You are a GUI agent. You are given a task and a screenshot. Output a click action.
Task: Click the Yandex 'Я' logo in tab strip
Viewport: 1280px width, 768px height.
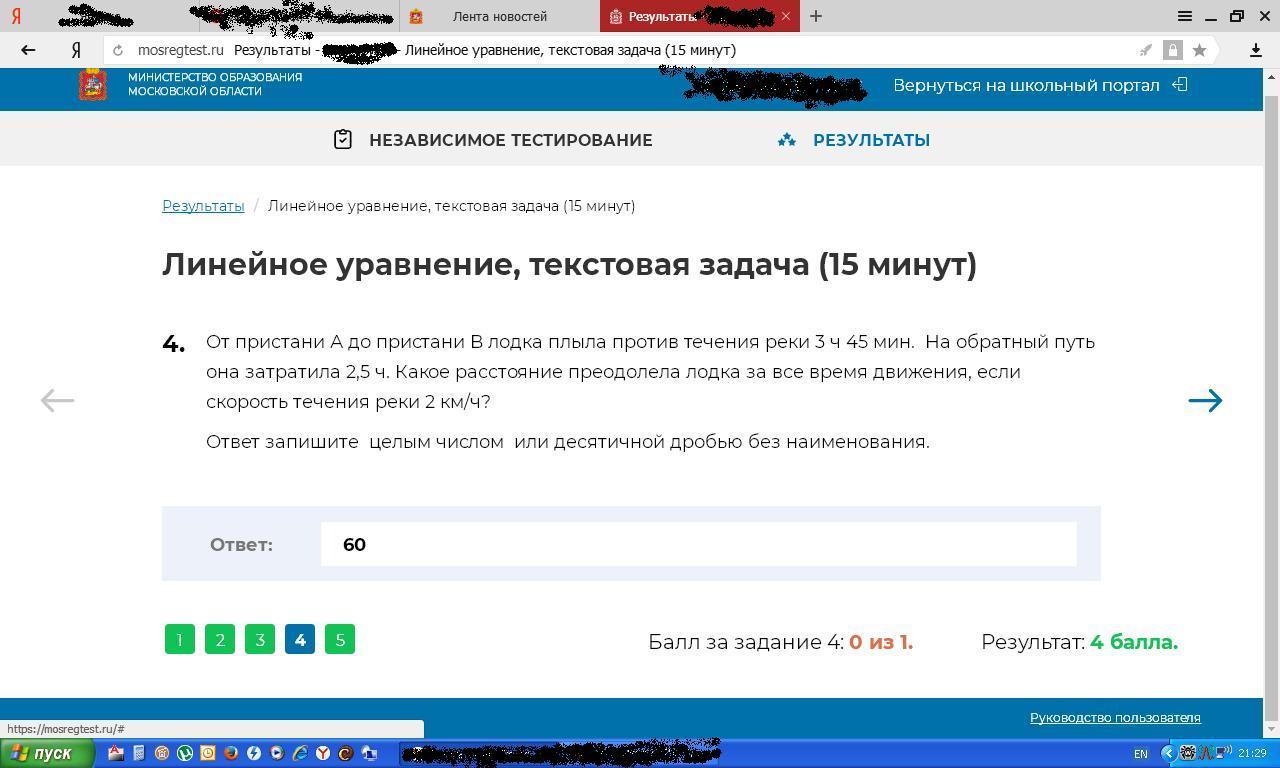[x=17, y=16]
